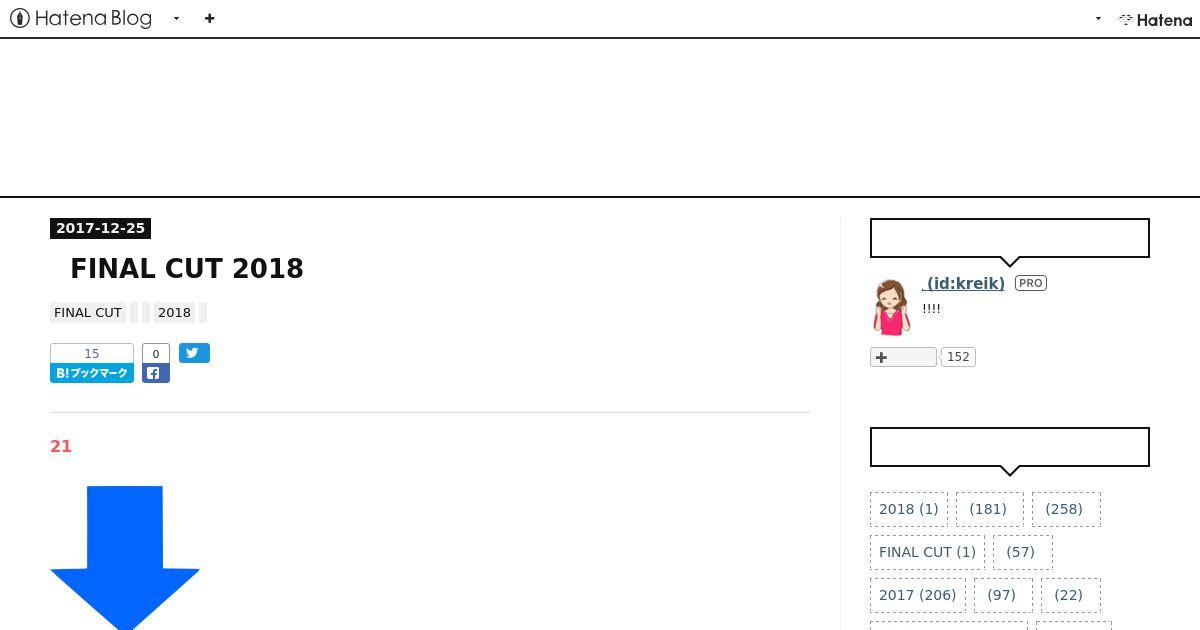Open the dropdown arrow beside Hatena Blog

(x=176, y=18)
